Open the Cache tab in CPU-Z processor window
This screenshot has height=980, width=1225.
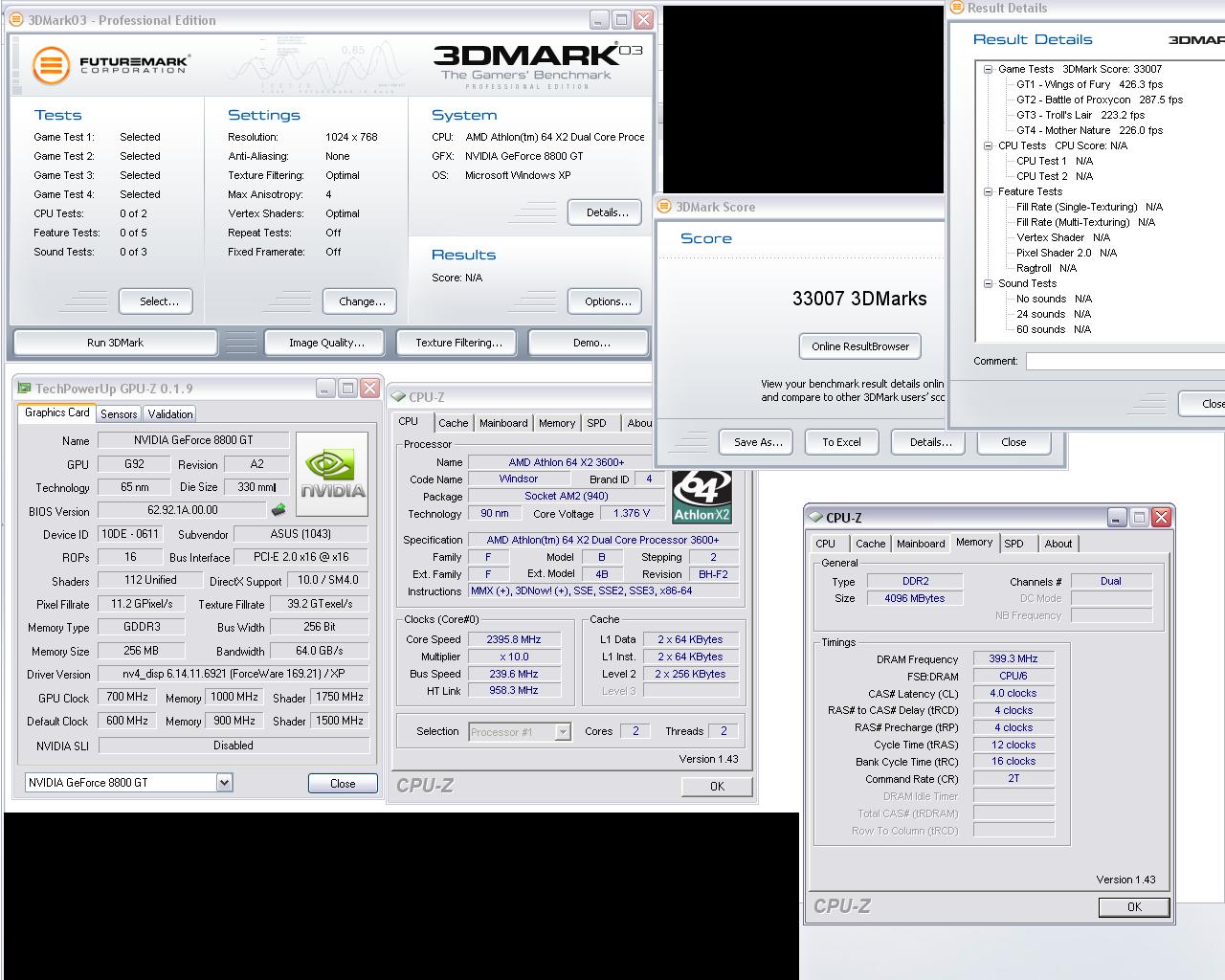point(454,423)
